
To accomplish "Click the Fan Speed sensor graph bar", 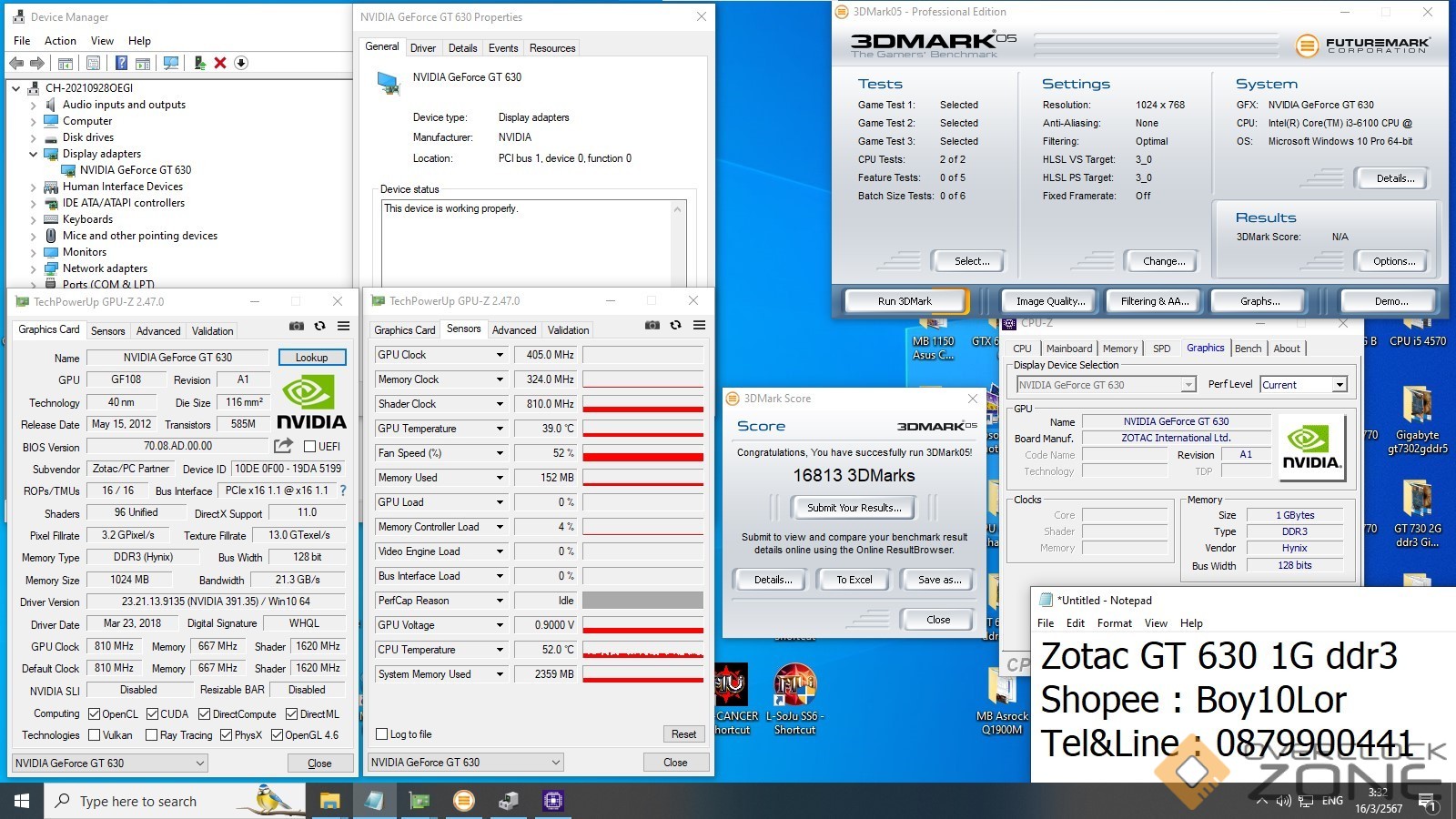I will click(x=642, y=453).
